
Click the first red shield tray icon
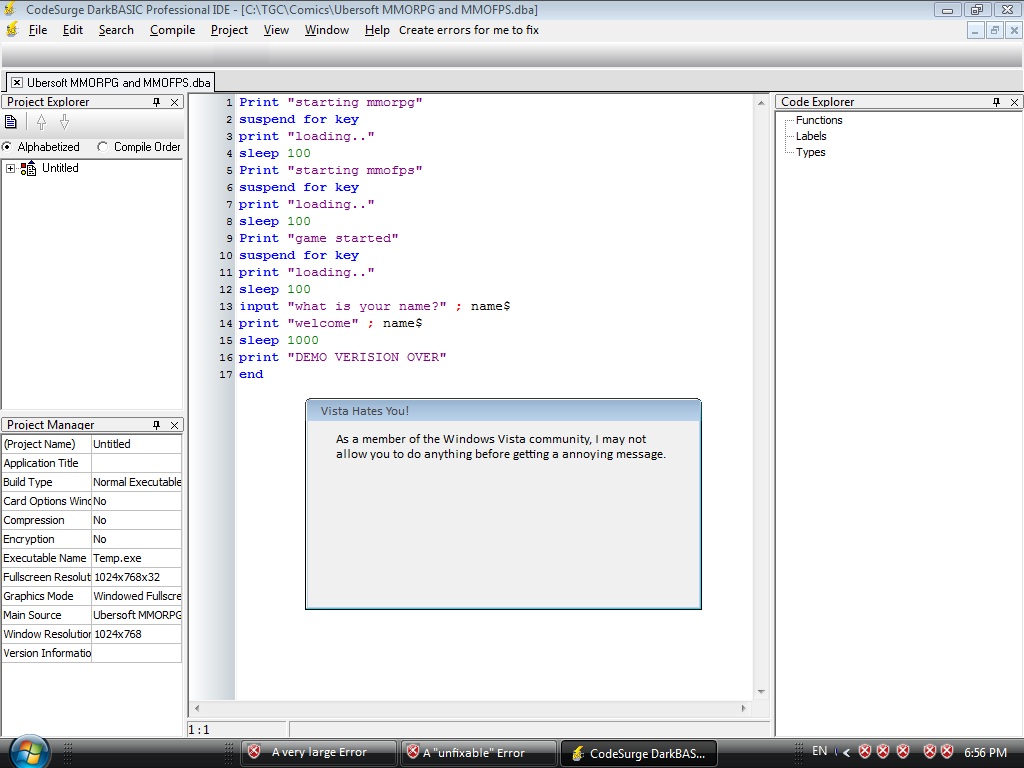click(x=865, y=752)
